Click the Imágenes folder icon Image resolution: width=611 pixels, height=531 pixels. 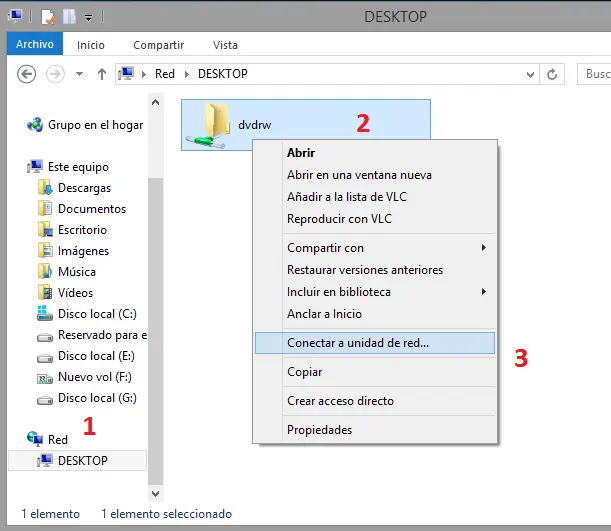(45, 251)
